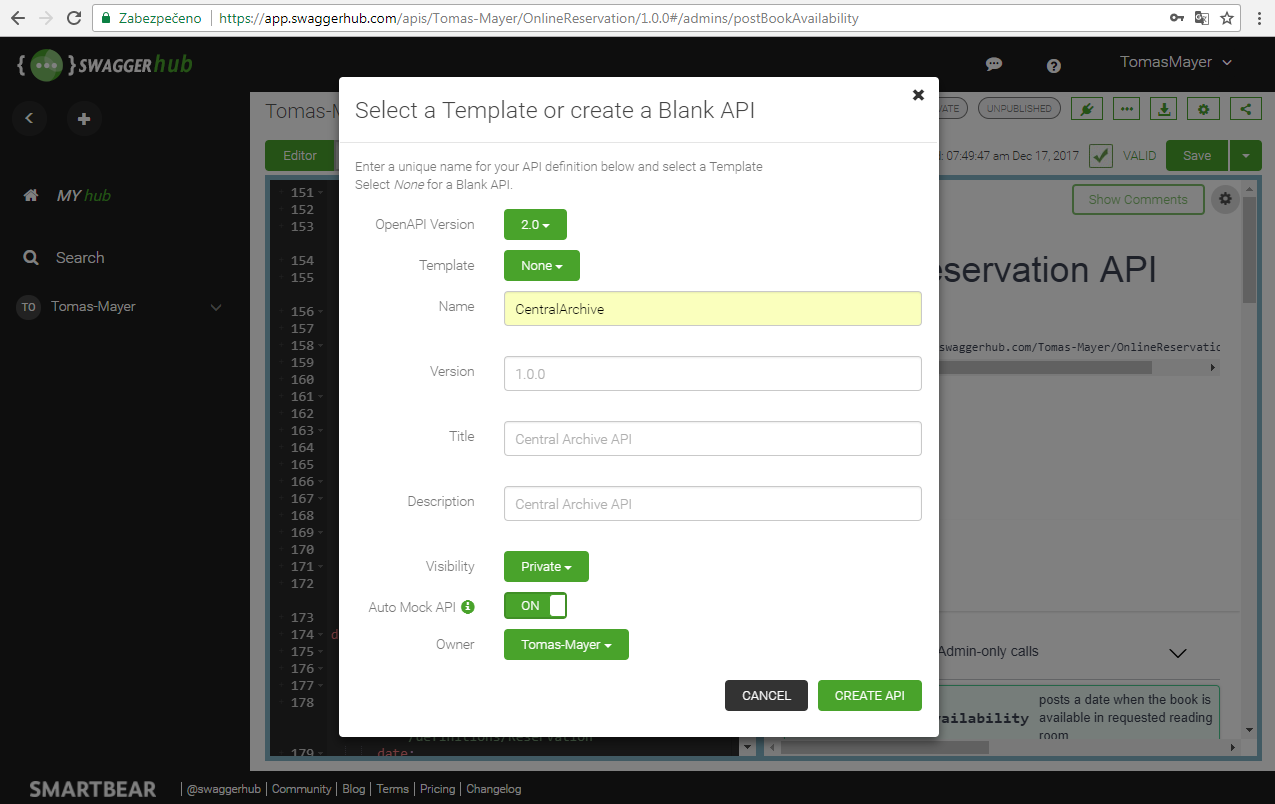Open the Owner Tomas-Mayer dropdown
The width and height of the screenshot is (1275, 804).
click(x=566, y=645)
